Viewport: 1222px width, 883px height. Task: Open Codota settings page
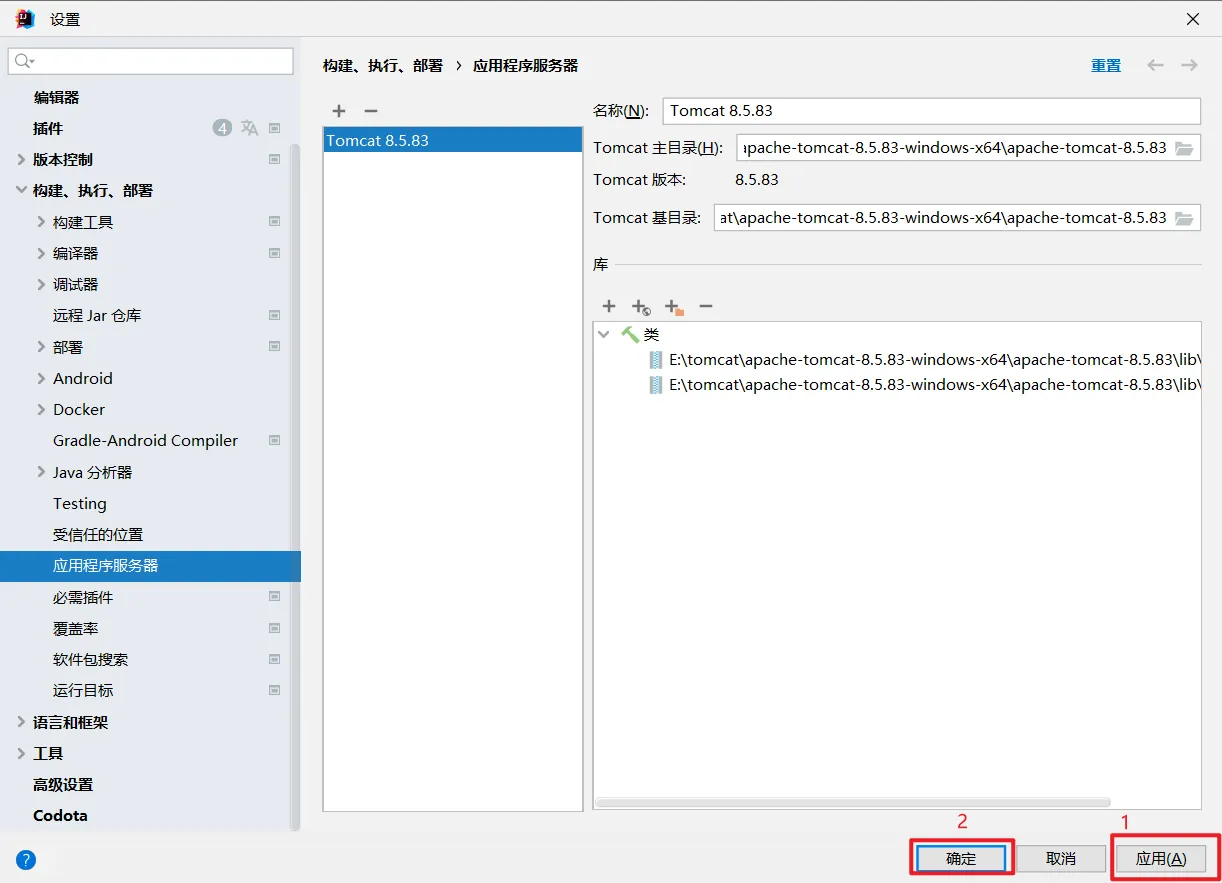point(60,815)
